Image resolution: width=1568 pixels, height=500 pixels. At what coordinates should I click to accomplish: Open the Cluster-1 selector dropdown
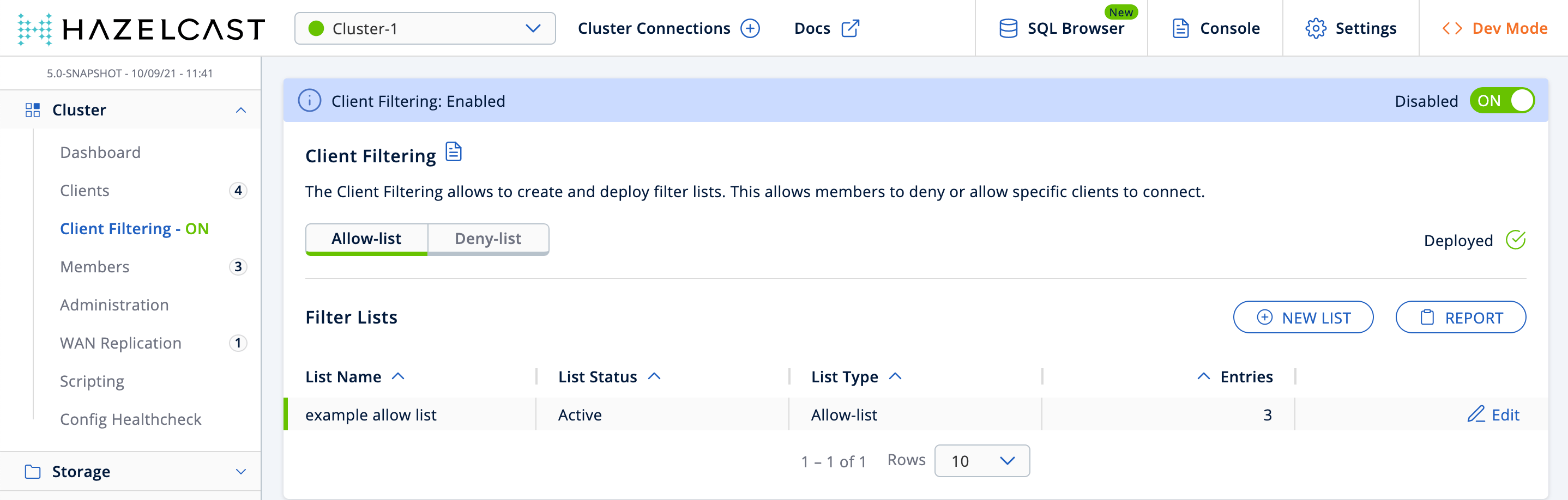424,28
